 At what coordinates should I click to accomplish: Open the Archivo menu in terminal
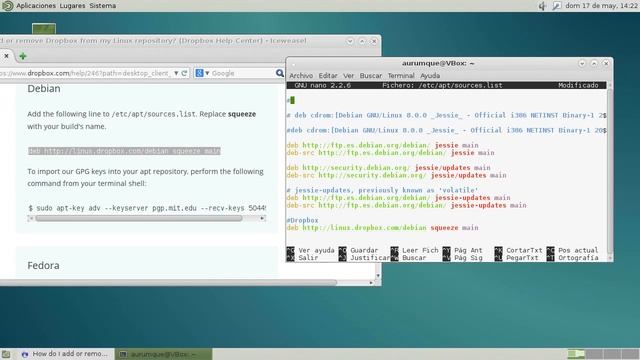click(x=301, y=76)
